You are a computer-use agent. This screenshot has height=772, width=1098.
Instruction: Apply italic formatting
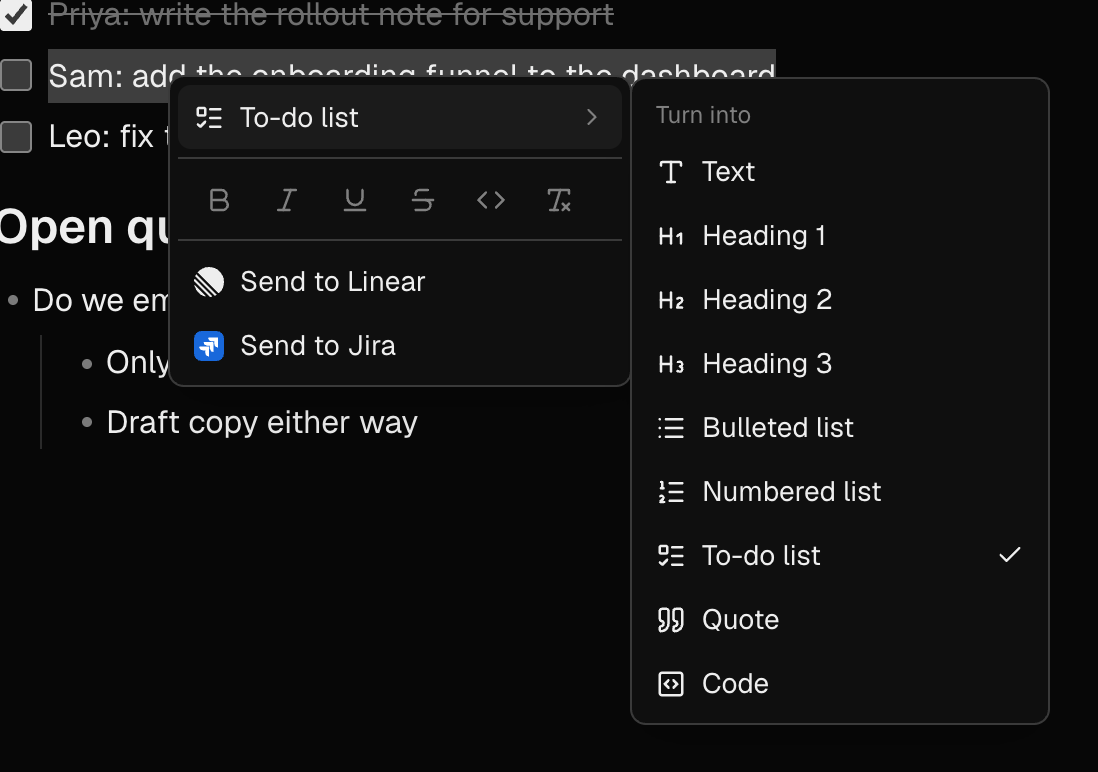coord(286,200)
